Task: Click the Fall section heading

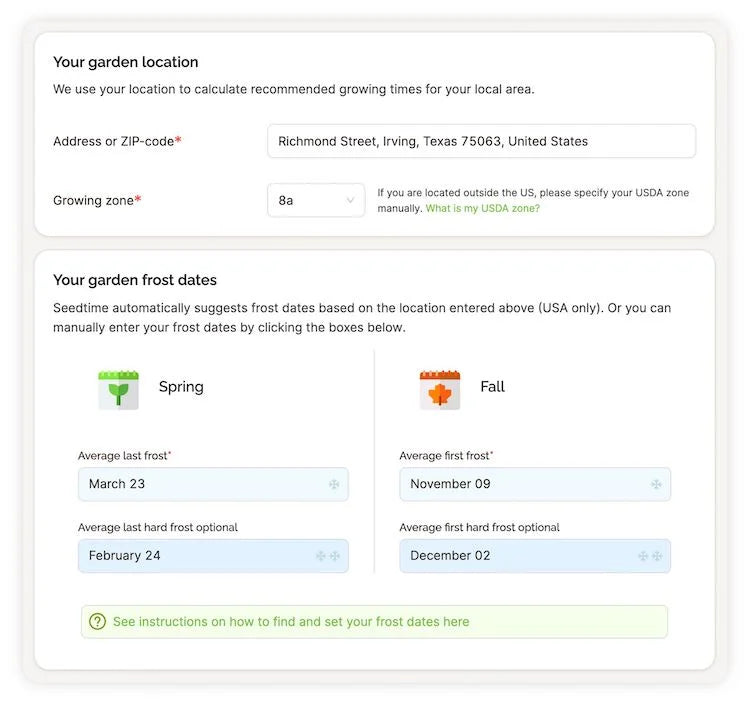Action: click(492, 386)
